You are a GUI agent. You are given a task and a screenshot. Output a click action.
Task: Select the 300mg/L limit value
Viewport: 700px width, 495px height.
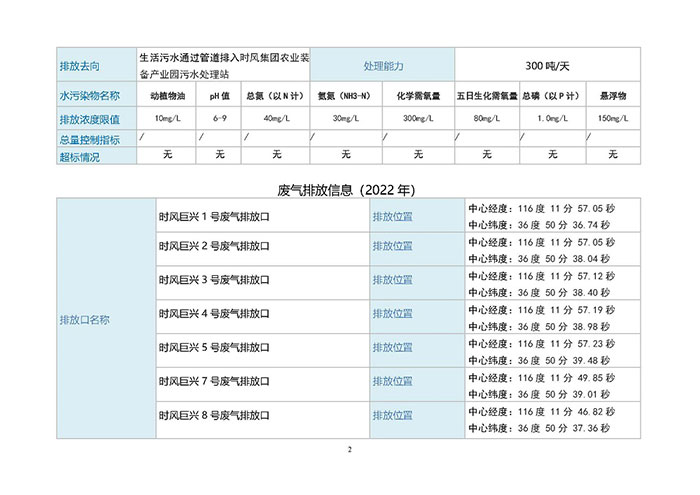[x=418, y=118]
